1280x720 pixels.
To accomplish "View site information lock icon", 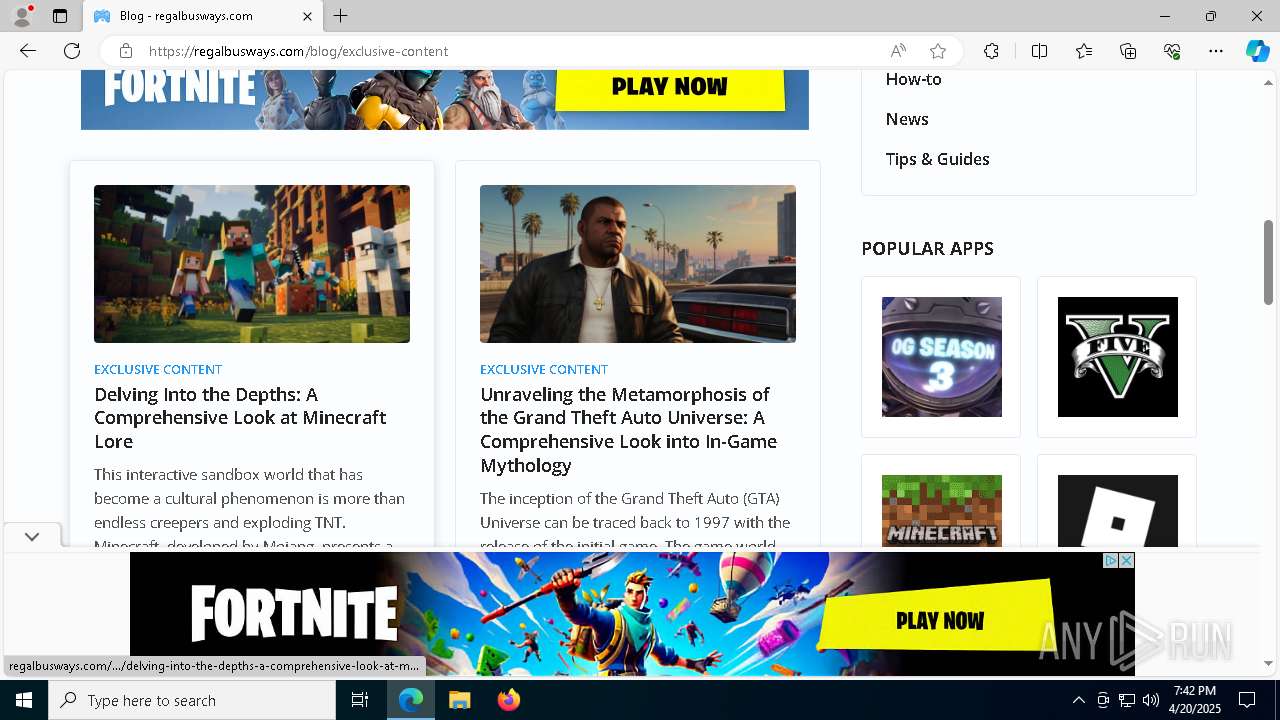I will coord(125,51).
